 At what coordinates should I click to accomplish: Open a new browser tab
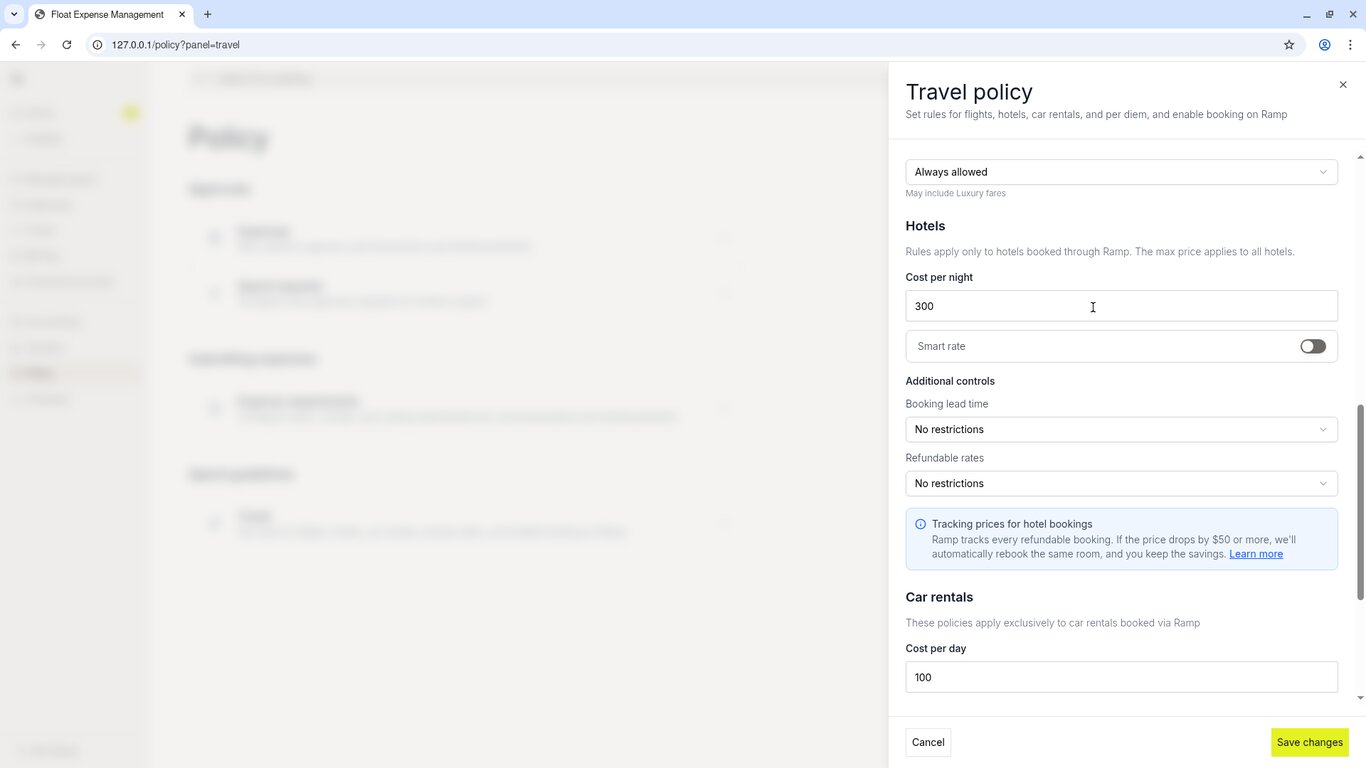pos(207,14)
